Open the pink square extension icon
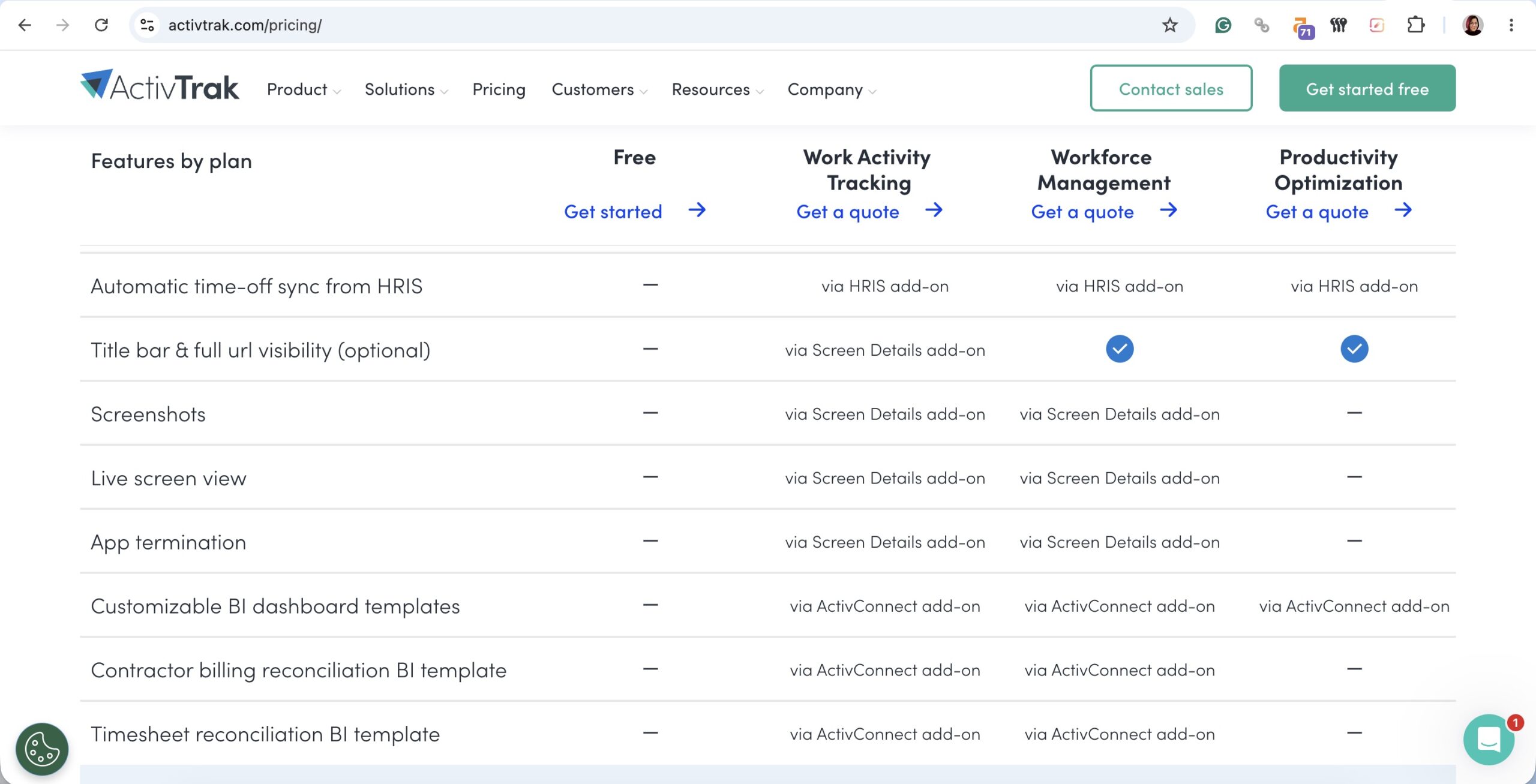Screen dimensions: 1536x784 [1376, 25]
